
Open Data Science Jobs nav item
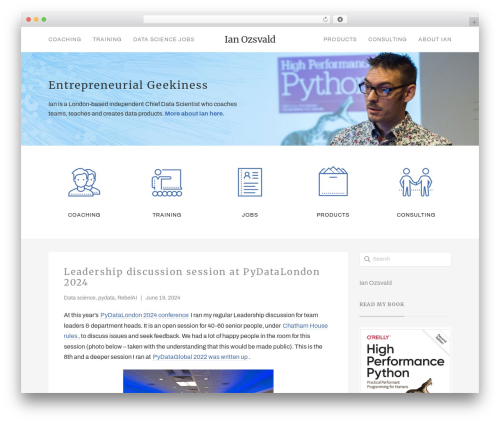coord(163,39)
